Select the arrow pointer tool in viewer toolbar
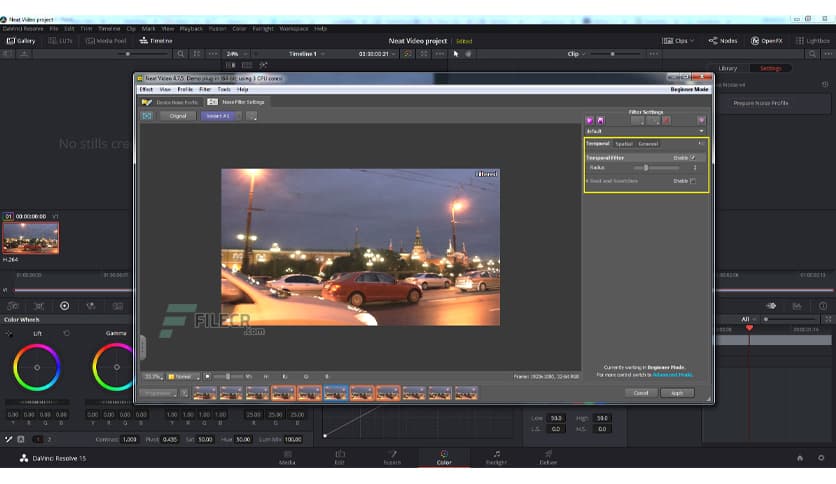This screenshot has height=484, width=836. 456,54
